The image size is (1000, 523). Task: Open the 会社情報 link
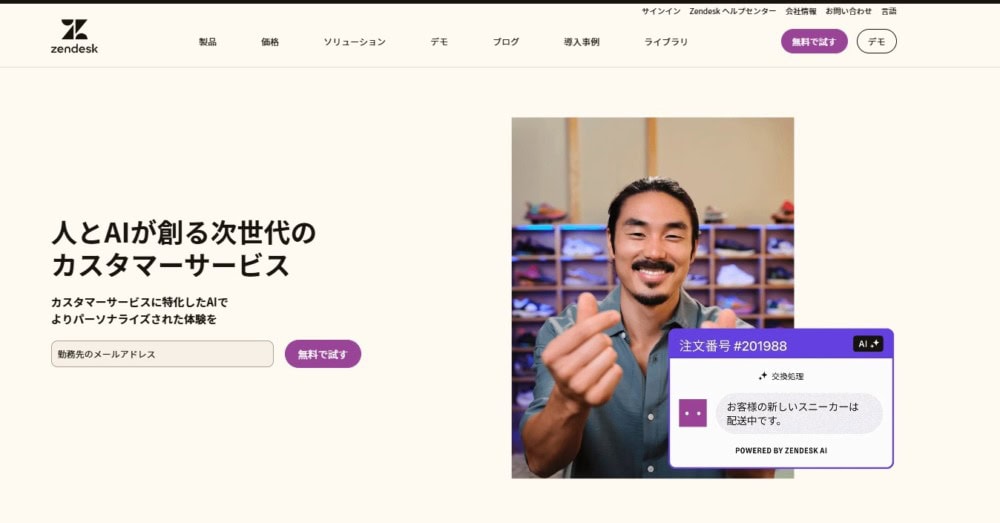800,11
